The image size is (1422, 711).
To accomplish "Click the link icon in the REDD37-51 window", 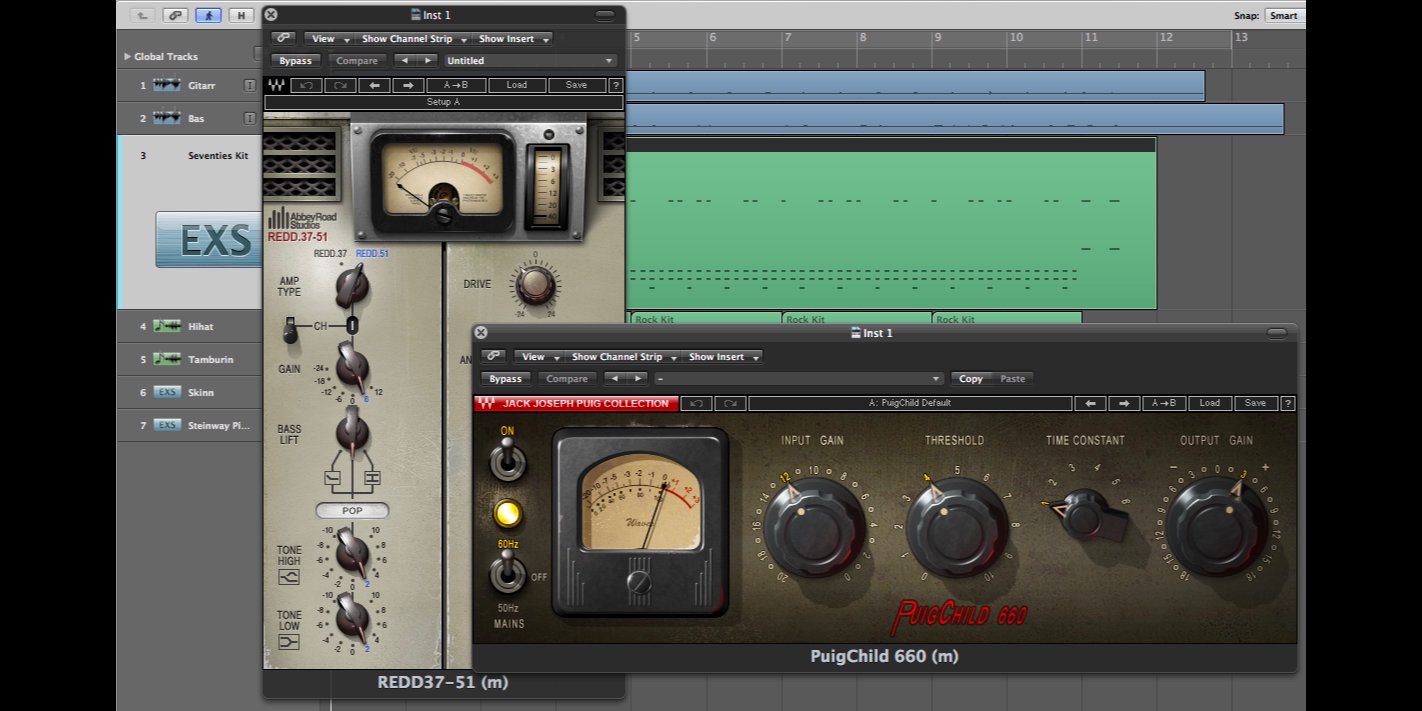I will (x=283, y=39).
